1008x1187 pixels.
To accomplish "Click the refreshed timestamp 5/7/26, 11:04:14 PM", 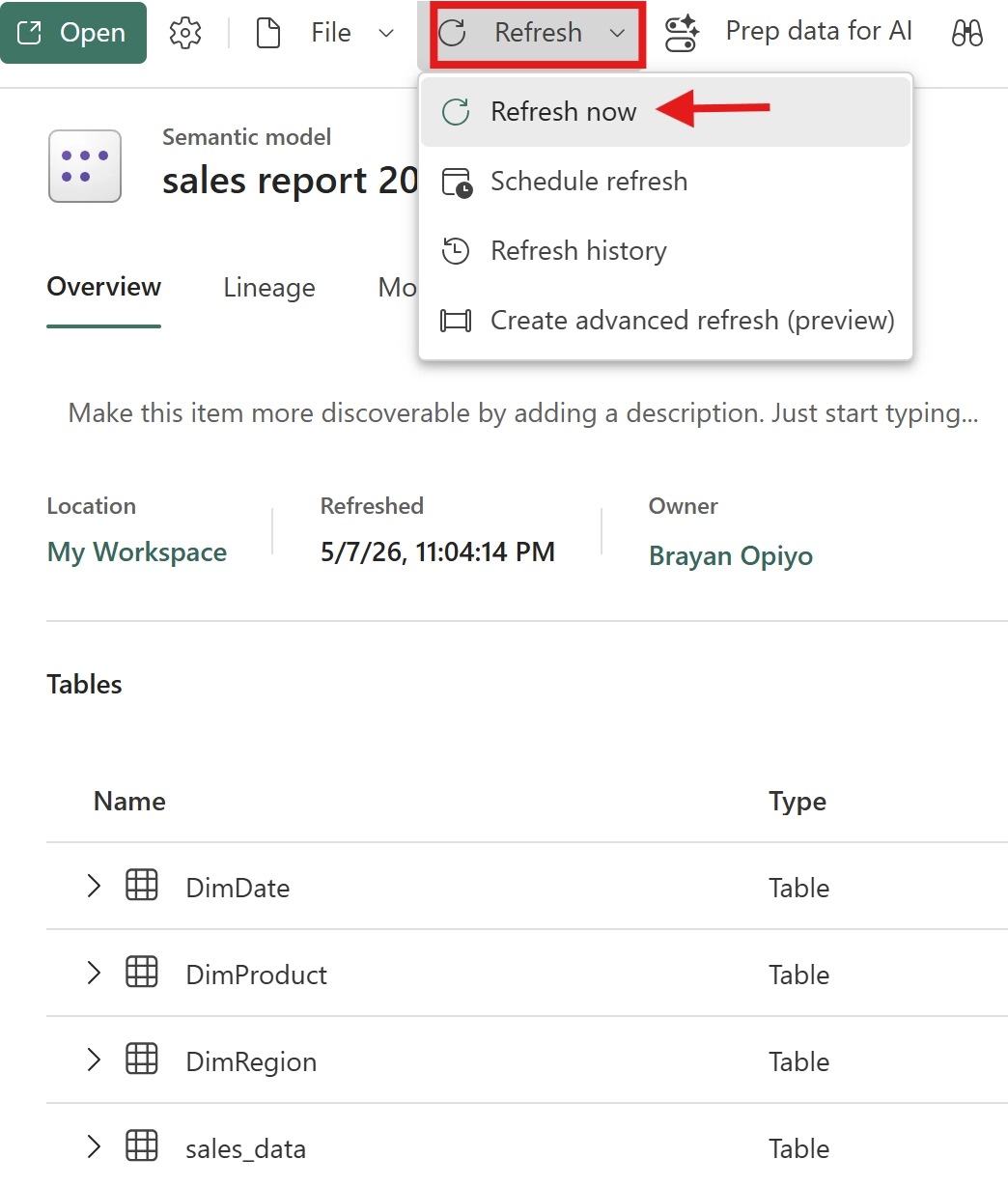I will pos(437,552).
